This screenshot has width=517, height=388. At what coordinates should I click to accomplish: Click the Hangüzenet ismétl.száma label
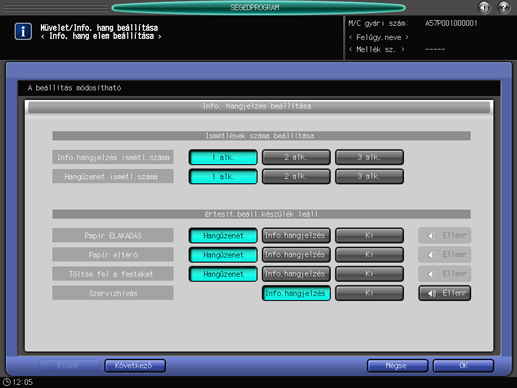coord(113,177)
